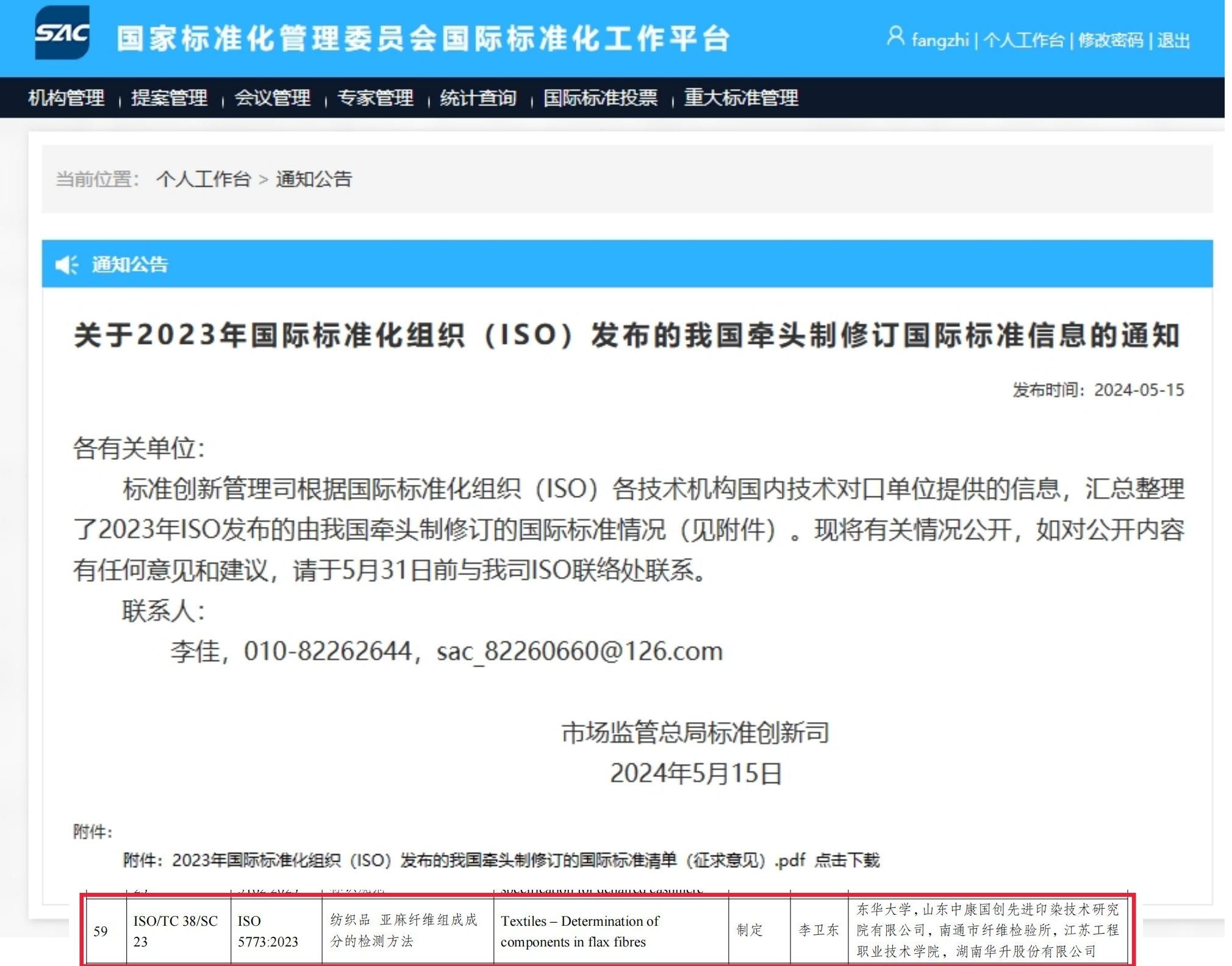Open 个人工作台 link in header
This screenshot has height=966, width=1232.
(1023, 40)
